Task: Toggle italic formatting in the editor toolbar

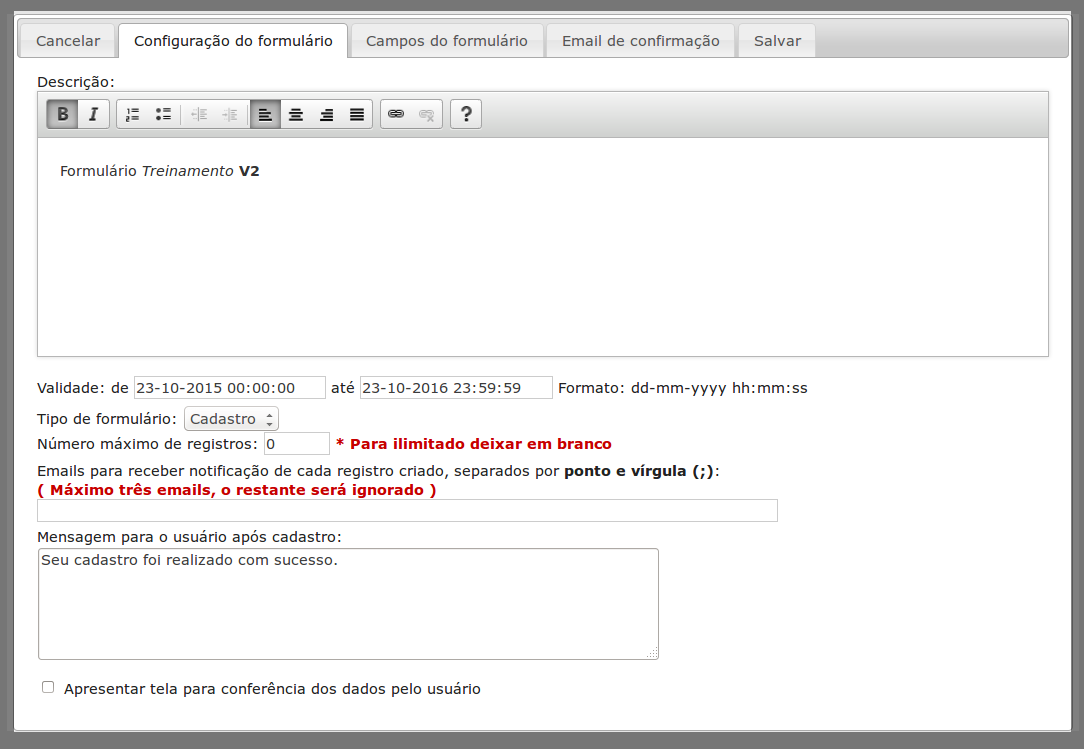Action: coord(93,115)
